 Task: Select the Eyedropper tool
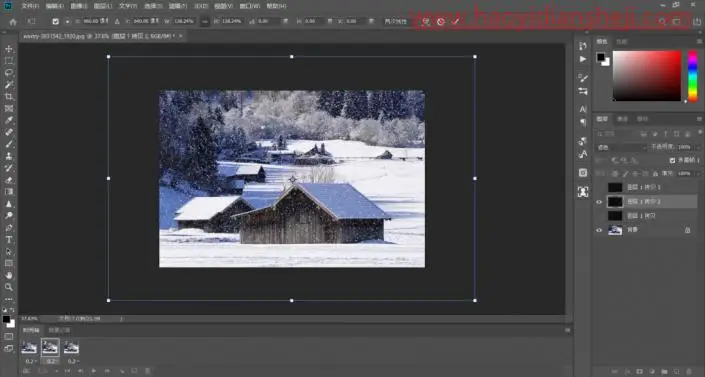(x=9, y=120)
